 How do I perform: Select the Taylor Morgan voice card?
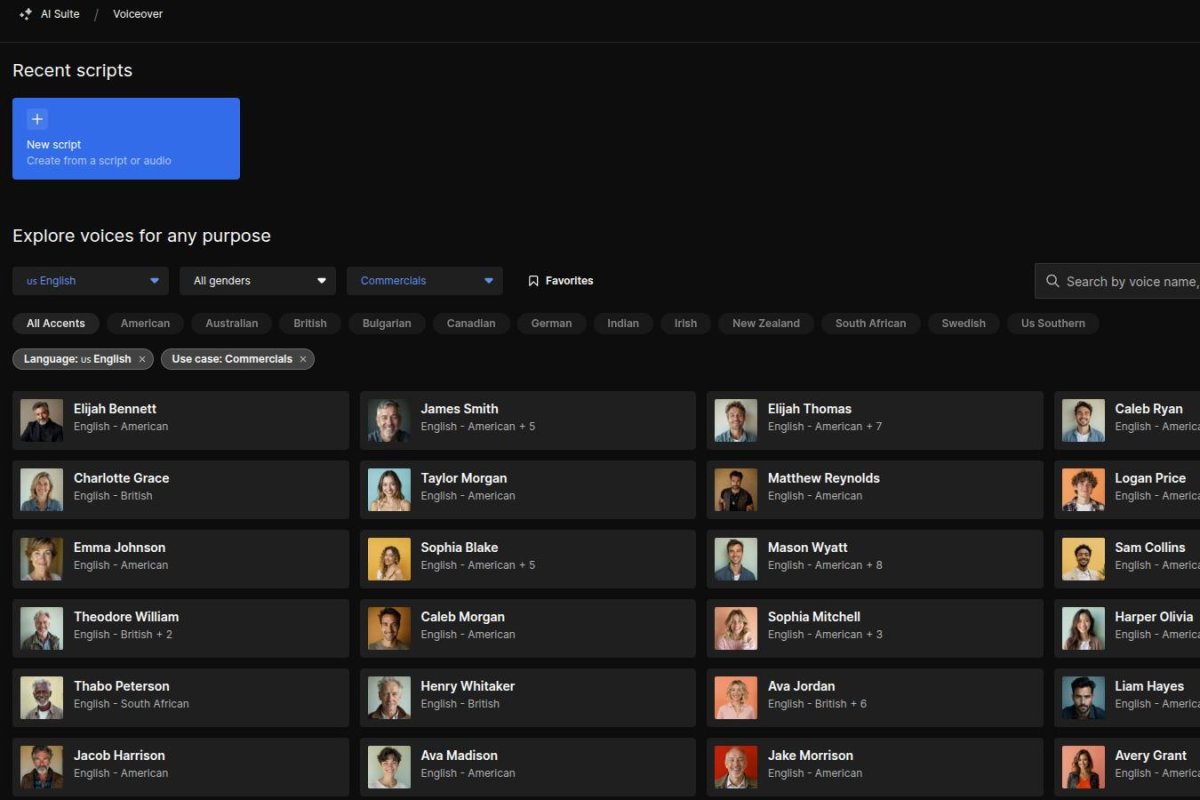click(527, 490)
